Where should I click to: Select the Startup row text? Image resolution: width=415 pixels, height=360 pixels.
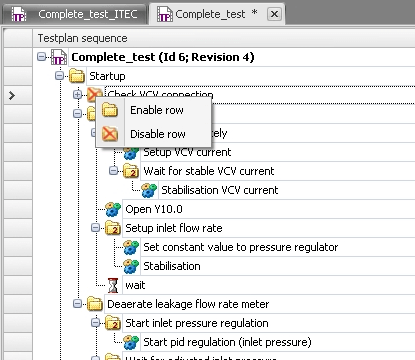pyautogui.click(x=107, y=76)
